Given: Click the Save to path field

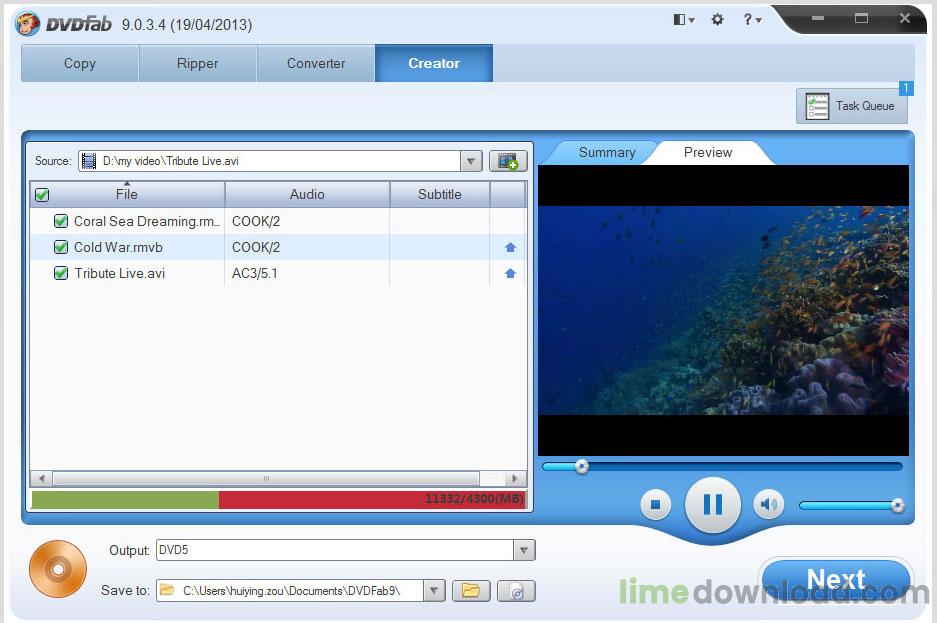Looking at the screenshot, I should coord(291,591).
